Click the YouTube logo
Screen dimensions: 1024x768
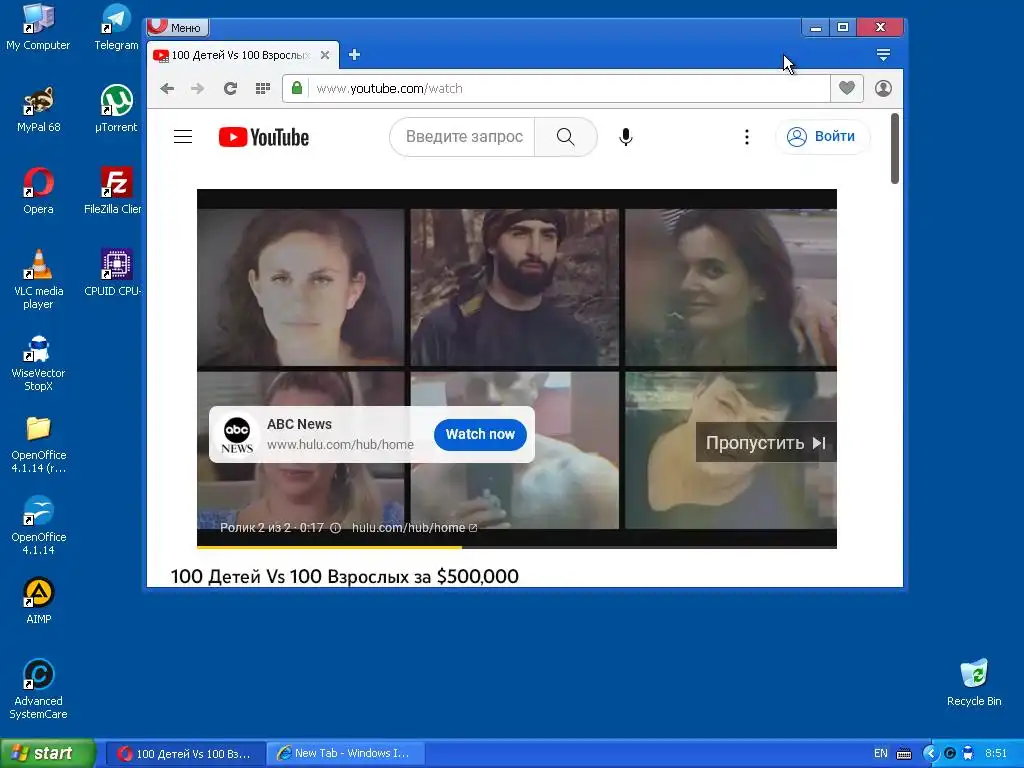click(x=264, y=137)
